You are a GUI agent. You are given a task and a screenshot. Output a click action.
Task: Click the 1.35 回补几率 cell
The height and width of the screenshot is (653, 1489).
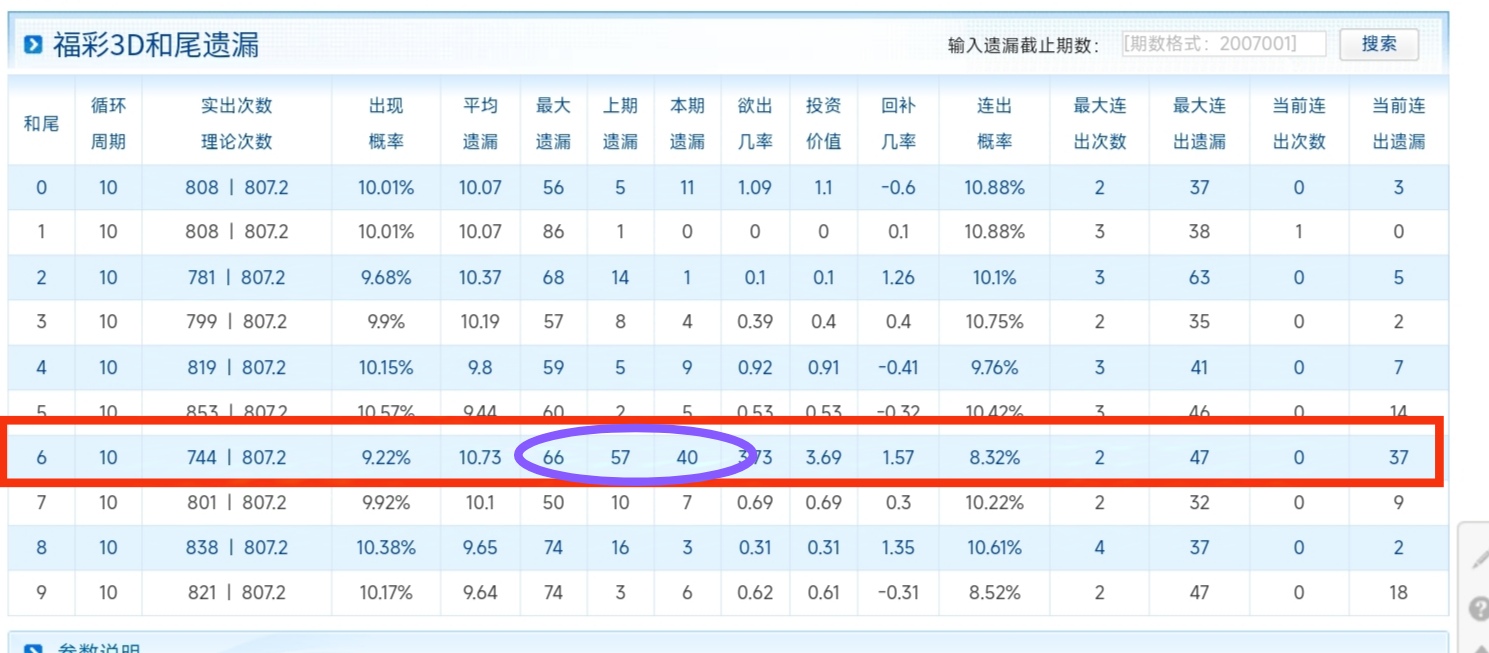click(898, 547)
